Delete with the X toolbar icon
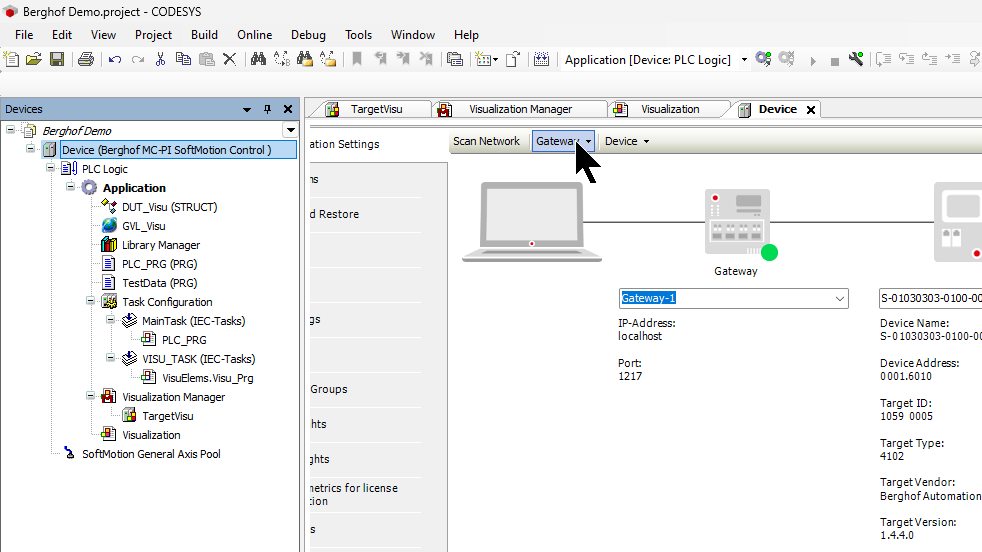This screenshot has width=982, height=552. (x=230, y=60)
